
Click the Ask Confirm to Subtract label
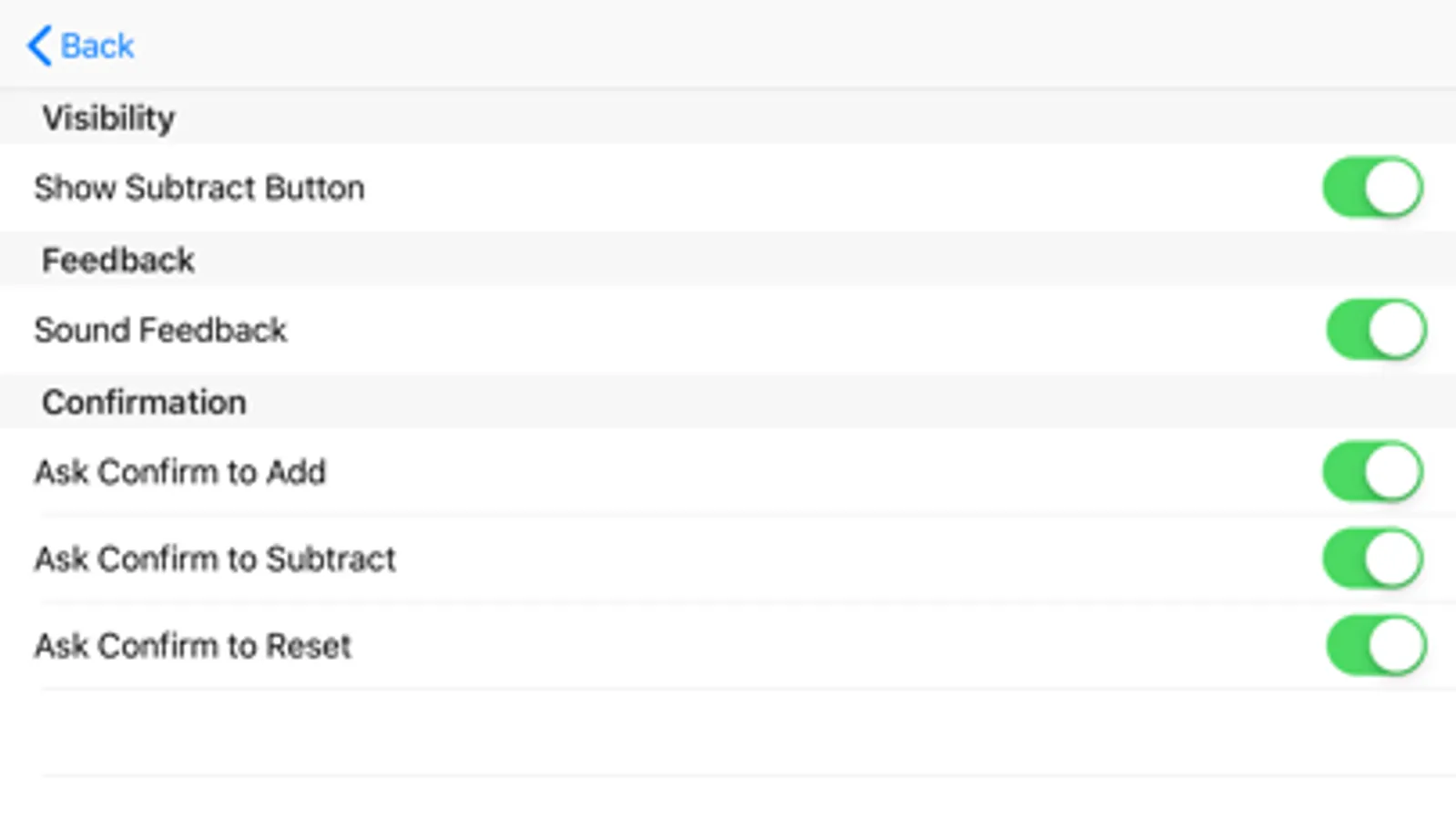coord(215,559)
